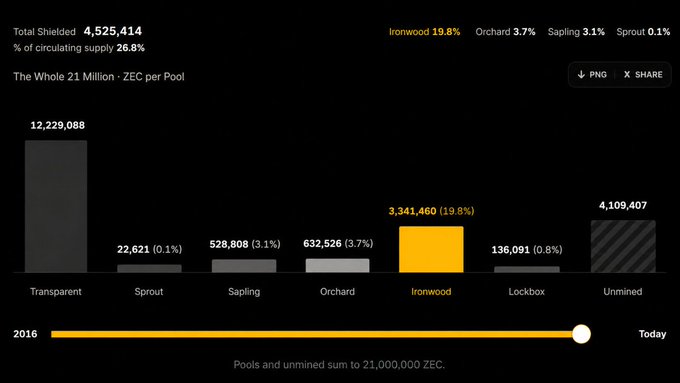
Task: Click the yellow Ironwood bar
Action: 431,249
